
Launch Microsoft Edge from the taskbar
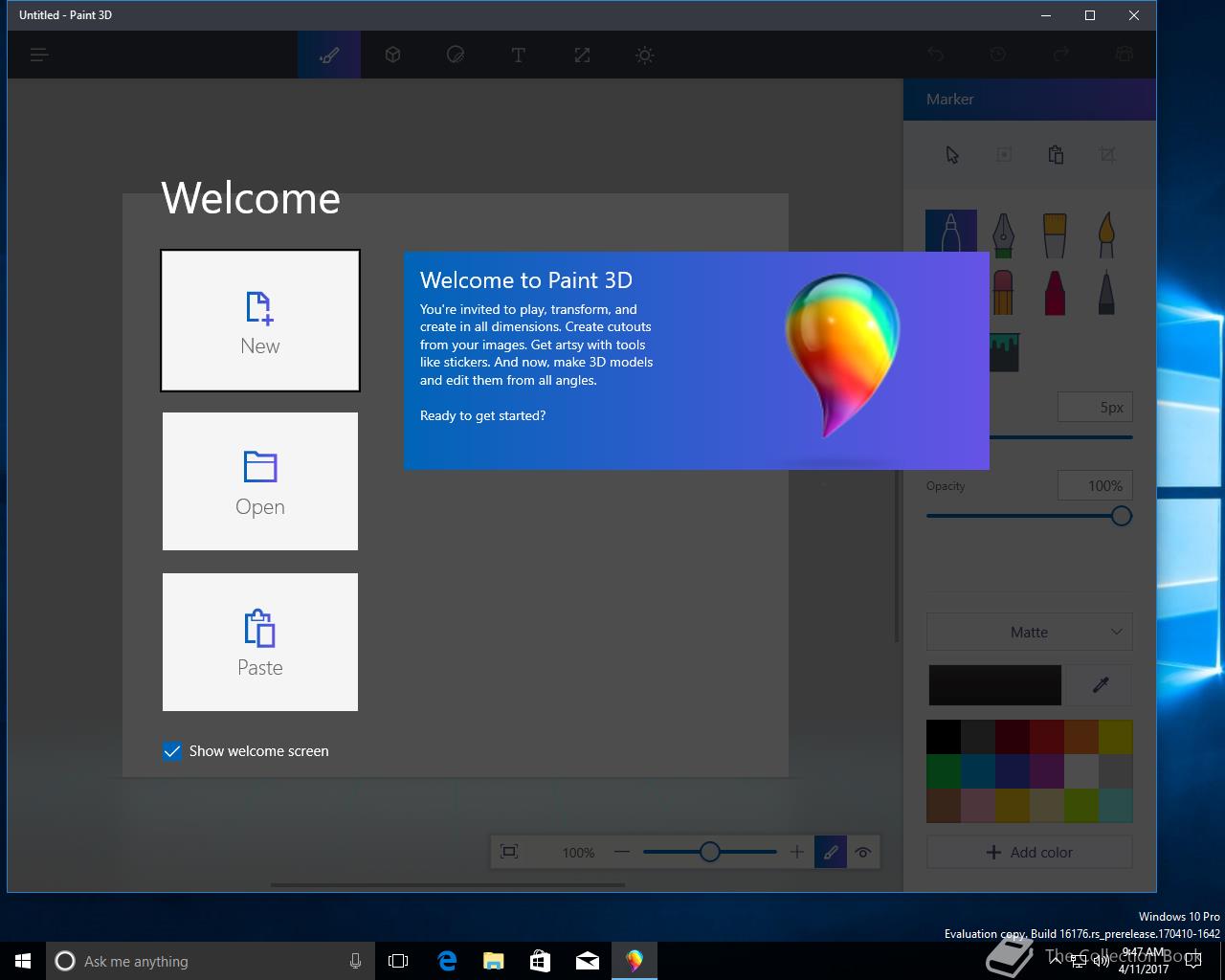(x=446, y=961)
